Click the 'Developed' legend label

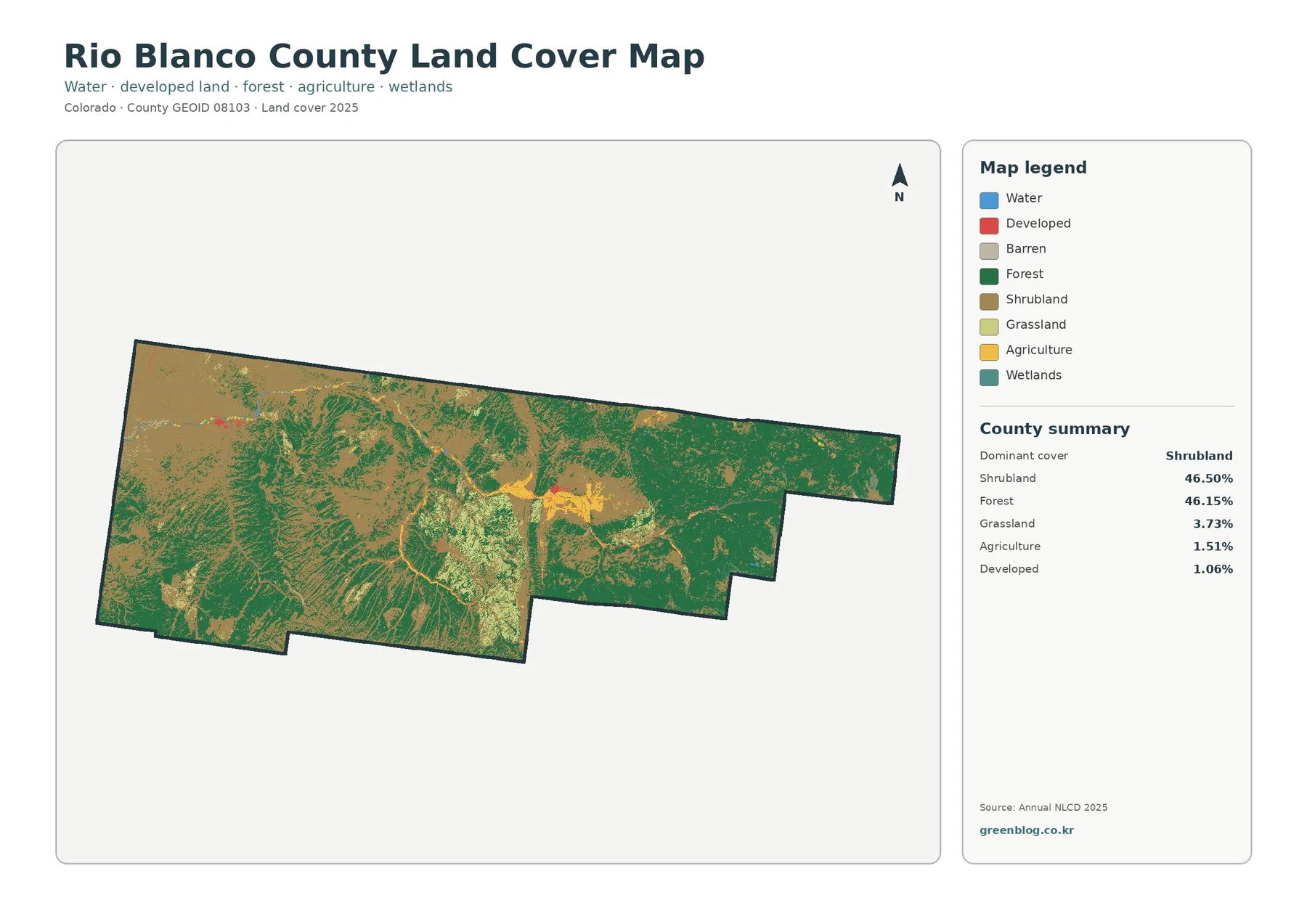1038,224
